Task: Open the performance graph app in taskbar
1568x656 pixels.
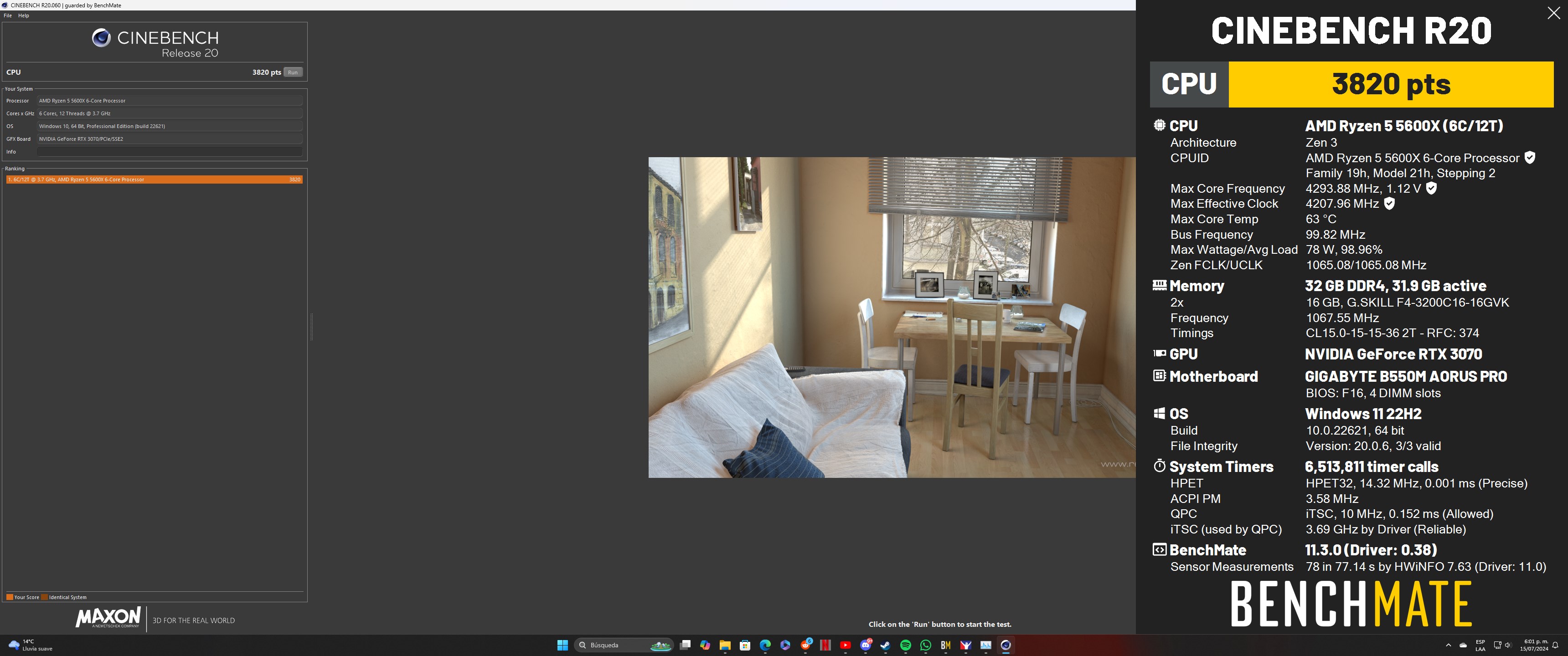Action: point(985,645)
